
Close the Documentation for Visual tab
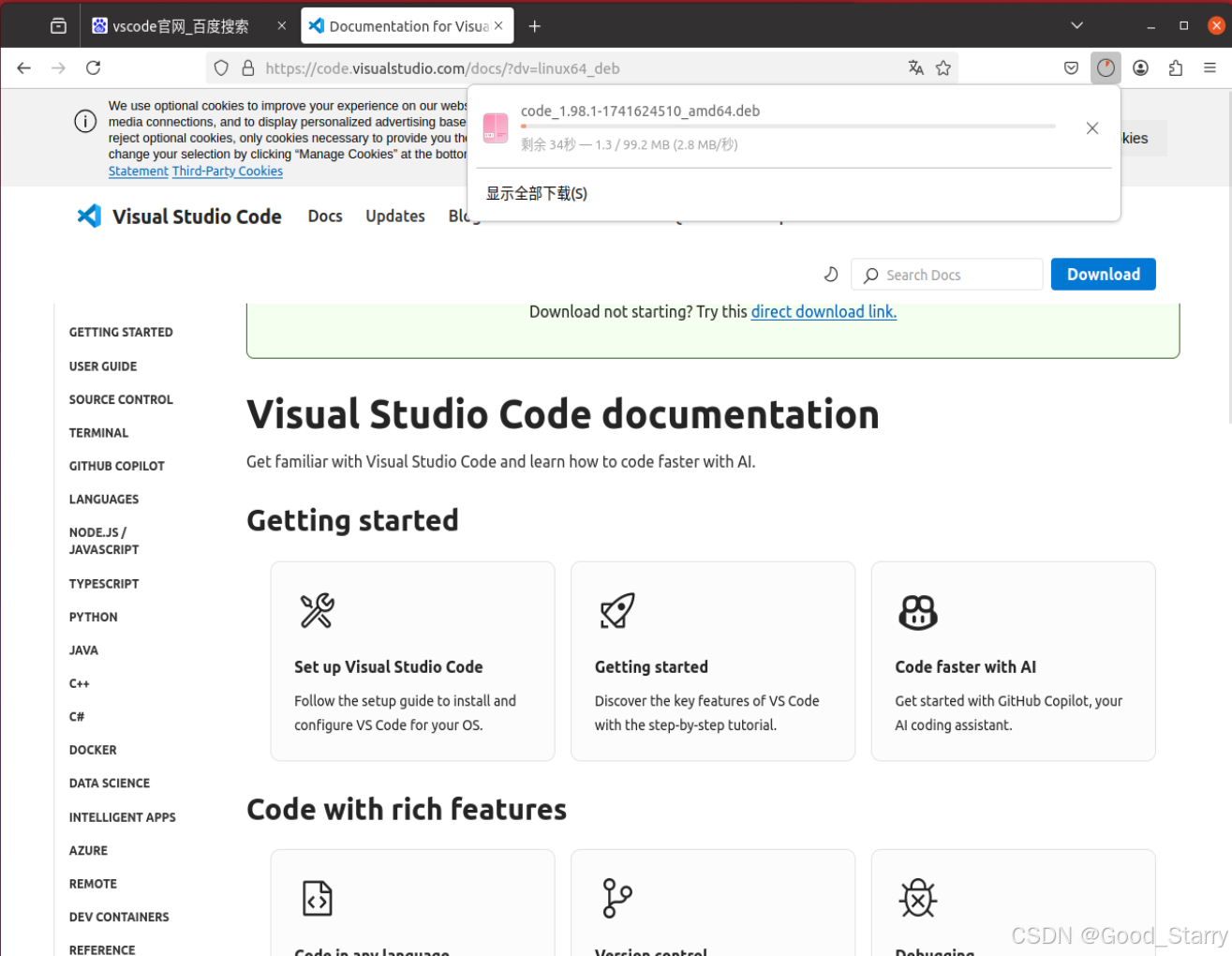point(498,26)
